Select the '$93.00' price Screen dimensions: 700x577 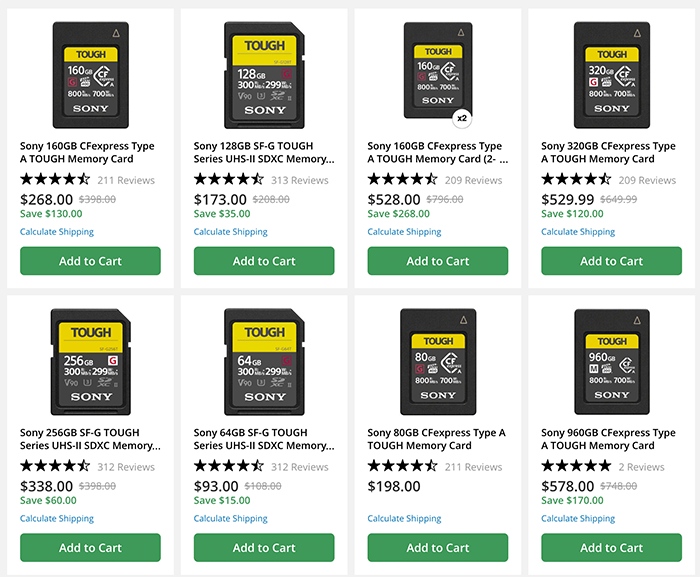216,486
